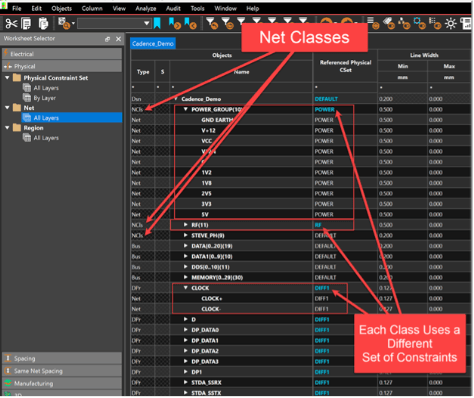The image size is (474, 398).
Task: Click the solid cyan bookmark icon
Action: [x=157, y=23]
